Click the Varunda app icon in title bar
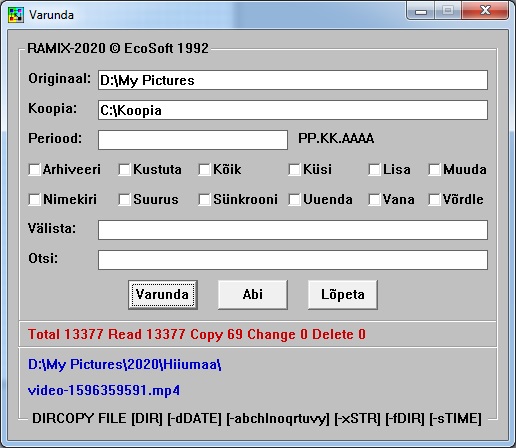Screen dimensions: 516x448 [x=16, y=15]
